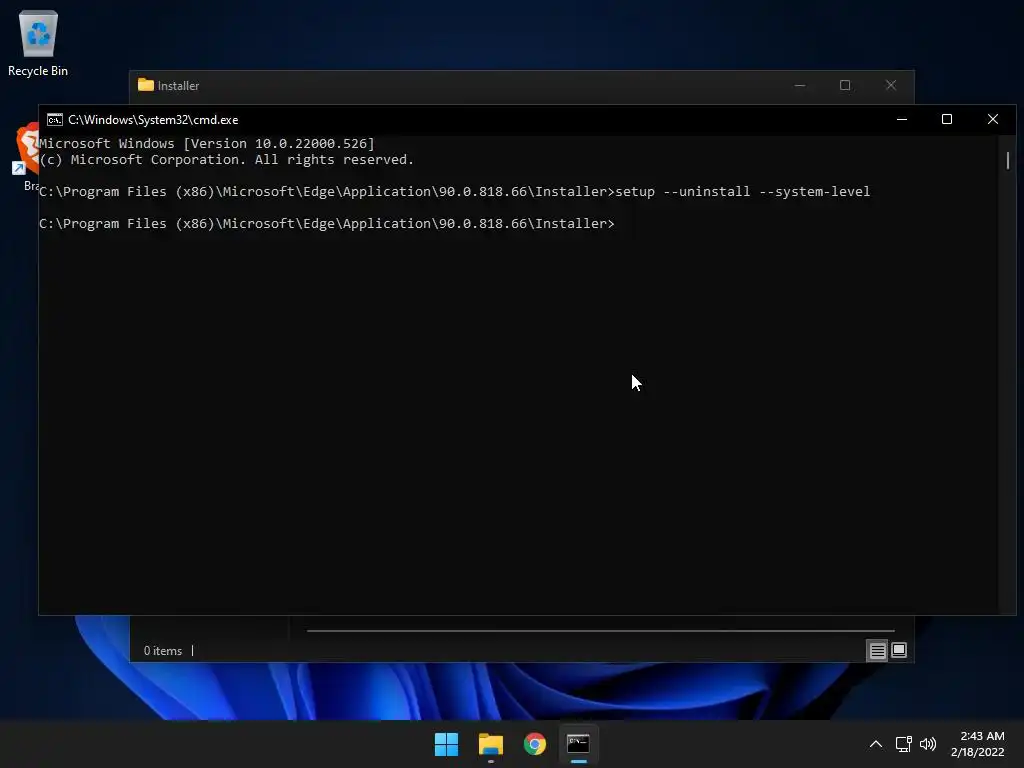
Task: Select the Command Prompt taskbar icon
Action: click(x=579, y=744)
